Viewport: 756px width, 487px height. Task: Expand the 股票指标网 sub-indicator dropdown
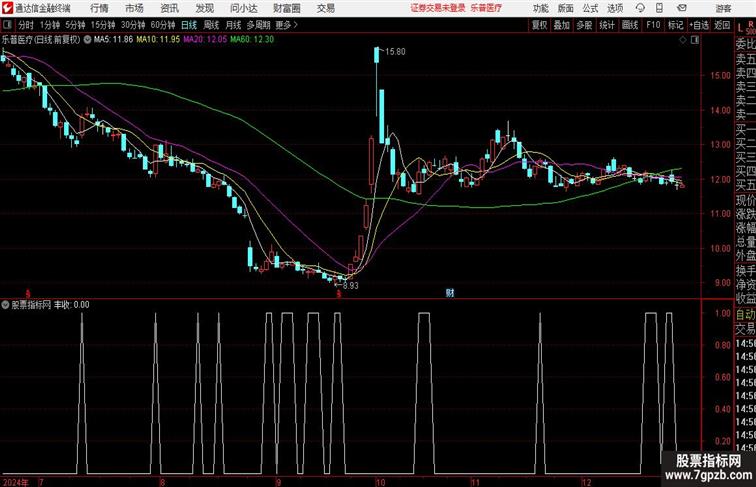[x=5, y=305]
